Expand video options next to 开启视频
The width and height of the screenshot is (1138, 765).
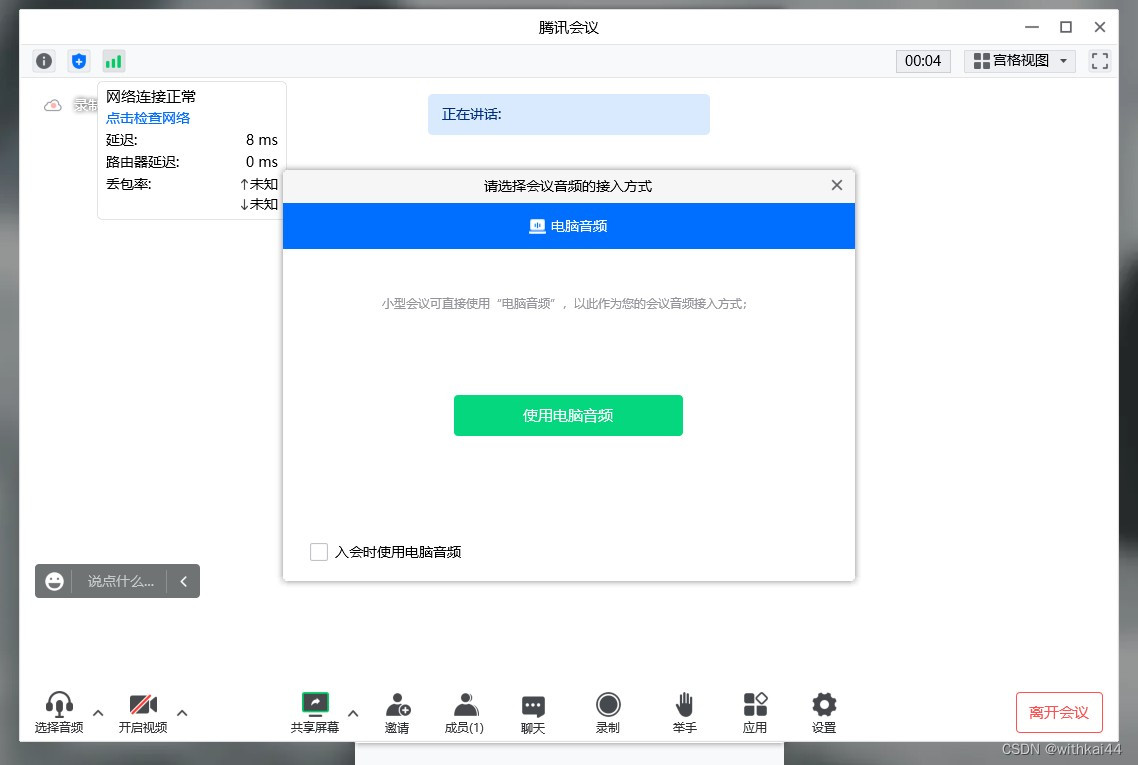coord(182,712)
